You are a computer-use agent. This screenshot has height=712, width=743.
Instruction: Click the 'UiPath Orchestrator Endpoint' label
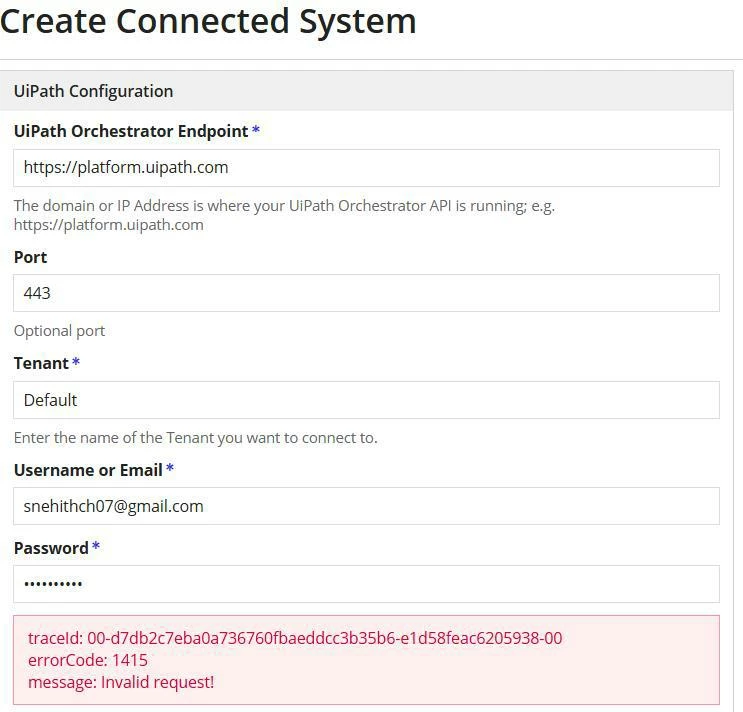[131, 131]
